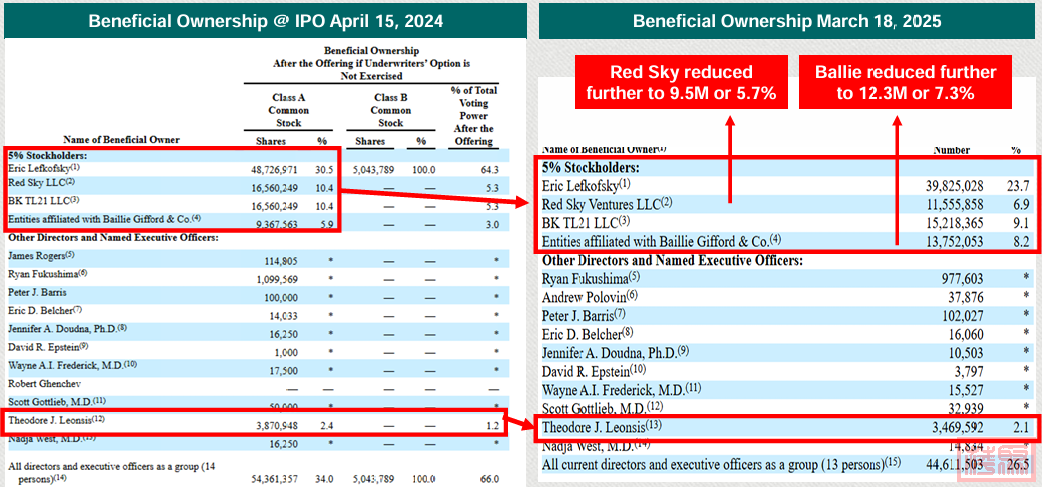This screenshot has width=1042, height=487.
Task: Click '5% Stockholders:' heading in 2025 table
Action: coord(593,167)
